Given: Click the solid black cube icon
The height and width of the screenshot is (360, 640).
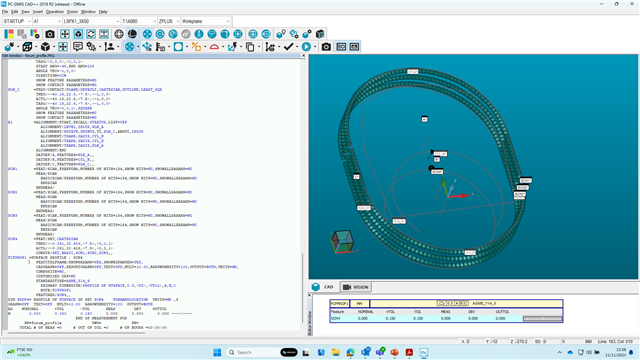Looking at the screenshot, I should click(x=45, y=47).
